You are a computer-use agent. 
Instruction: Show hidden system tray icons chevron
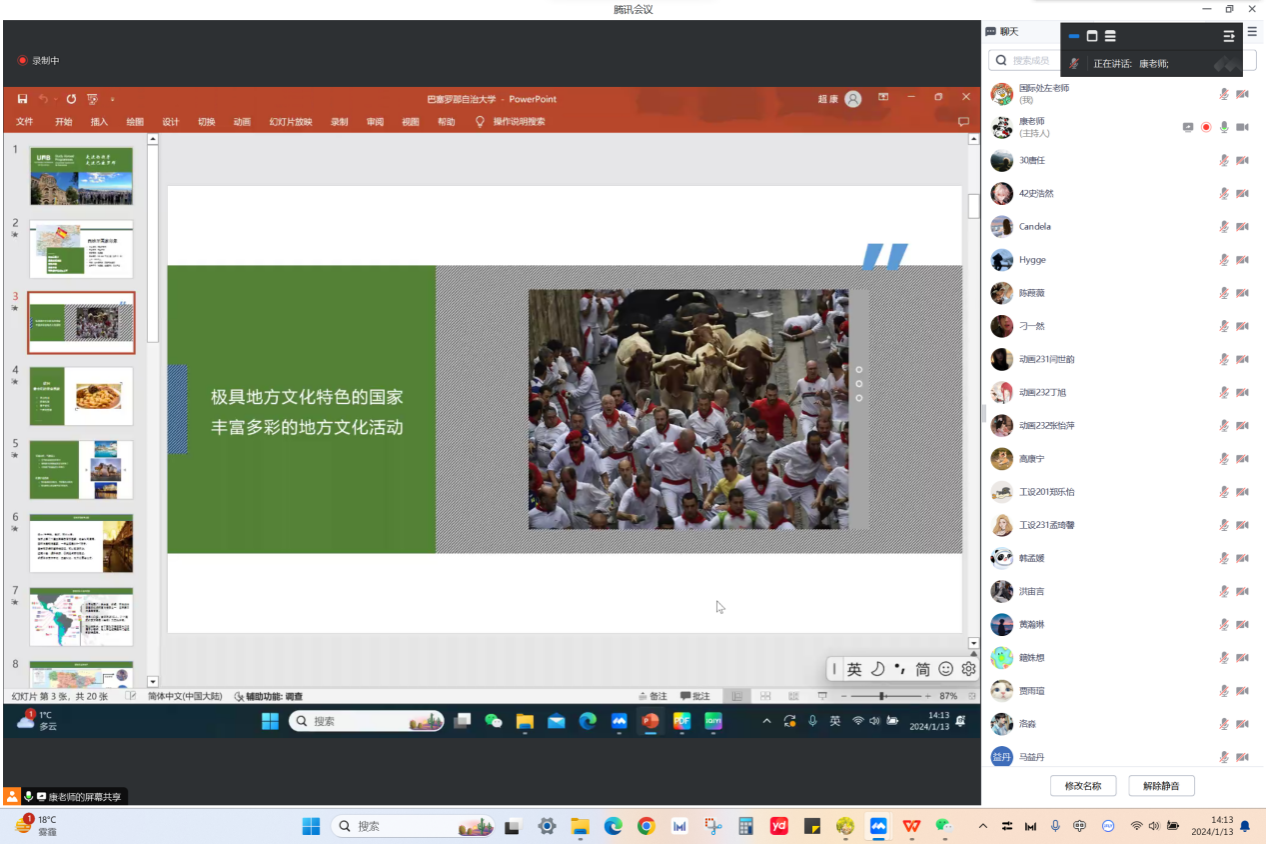coord(982,826)
